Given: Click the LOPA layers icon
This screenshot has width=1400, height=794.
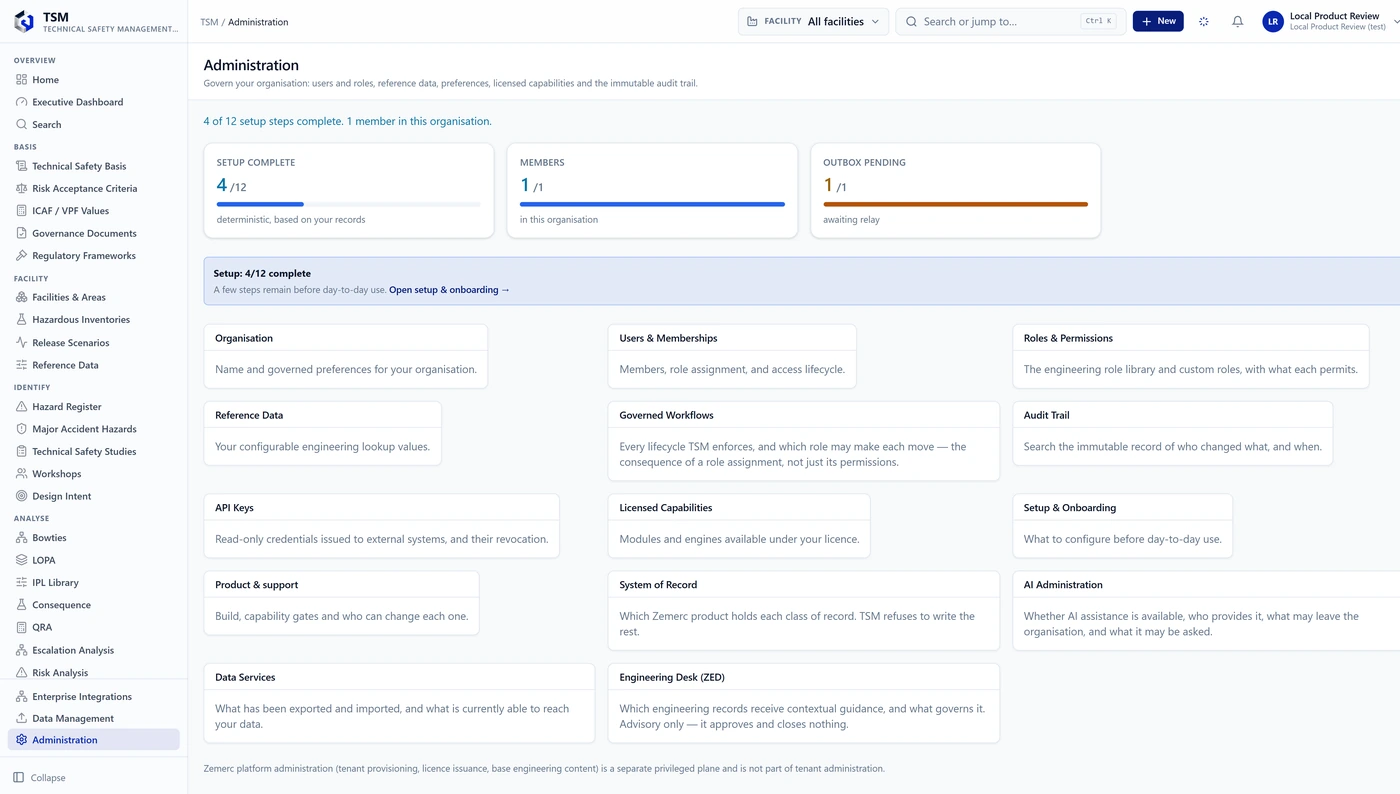Looking at the screenshot, I should click(21, 560).
